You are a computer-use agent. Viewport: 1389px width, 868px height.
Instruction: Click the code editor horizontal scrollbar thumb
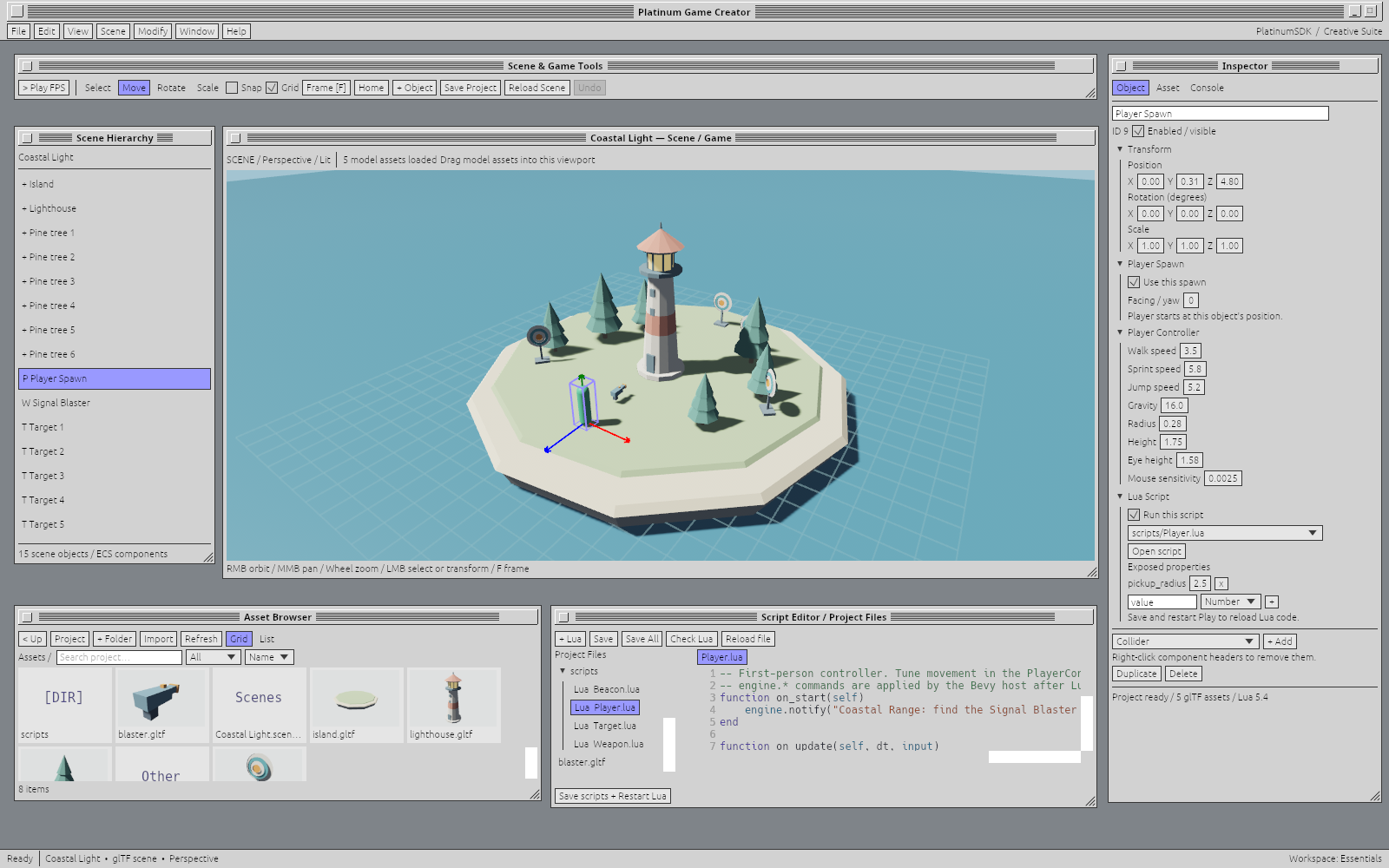[x=1035, y=757]
